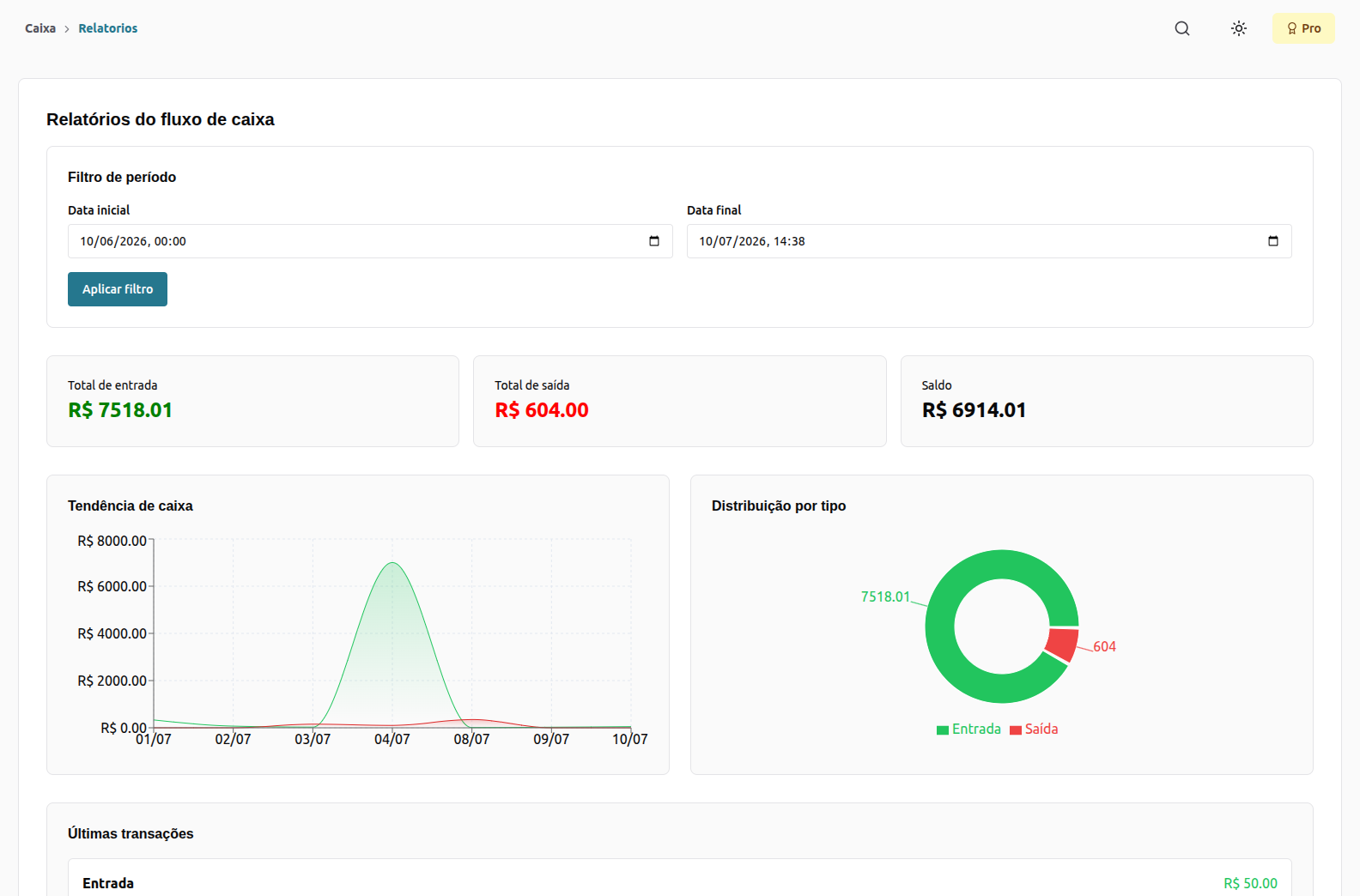Viewport: 1360px width, 896px height.
Task: Toggle light theme sun icon
Action: [1239, 28]
